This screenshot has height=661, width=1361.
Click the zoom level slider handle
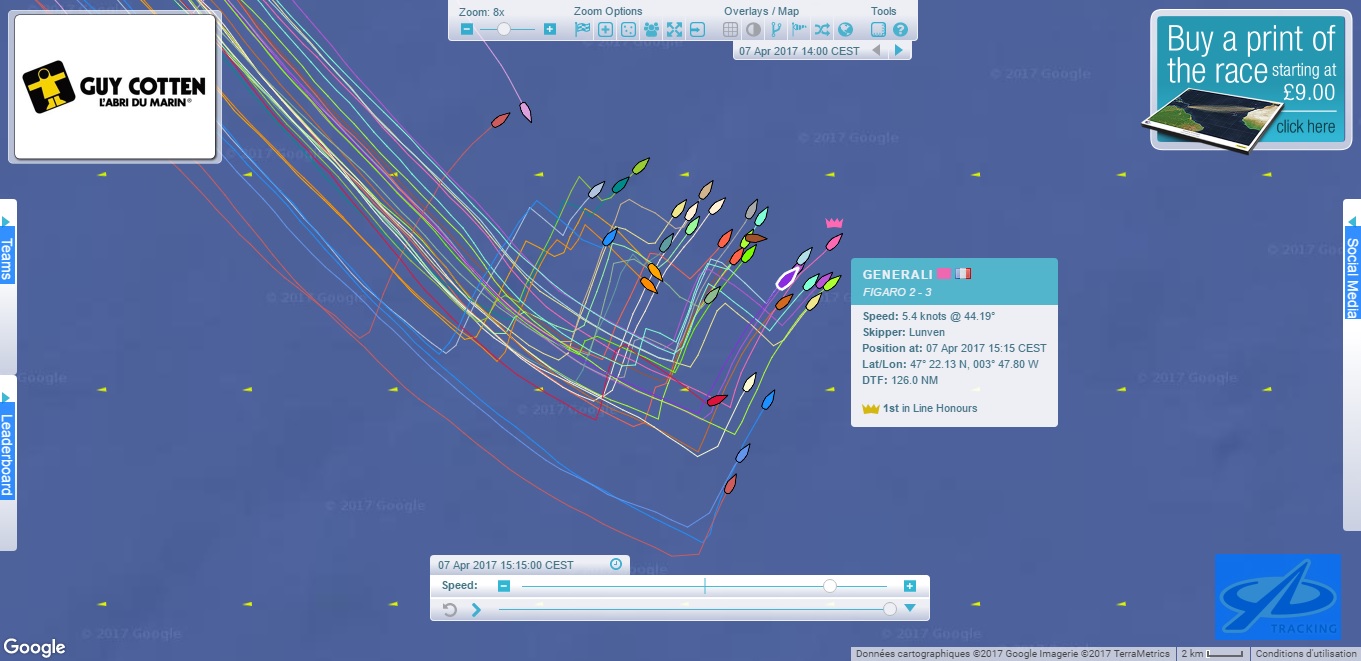point(503,30)
